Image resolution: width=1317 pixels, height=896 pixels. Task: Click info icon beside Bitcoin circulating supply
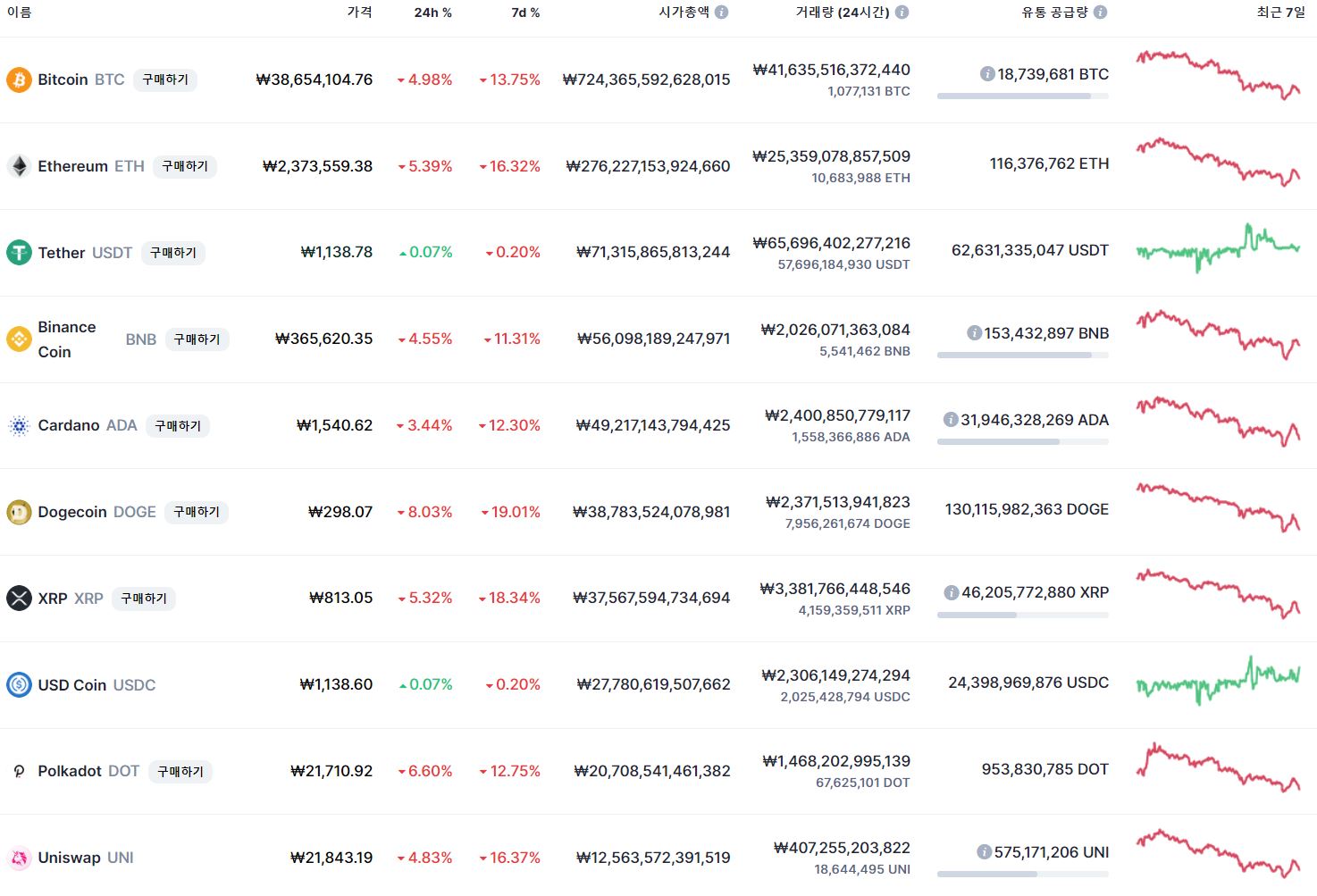pyautogui.click(x=987, y=74)
